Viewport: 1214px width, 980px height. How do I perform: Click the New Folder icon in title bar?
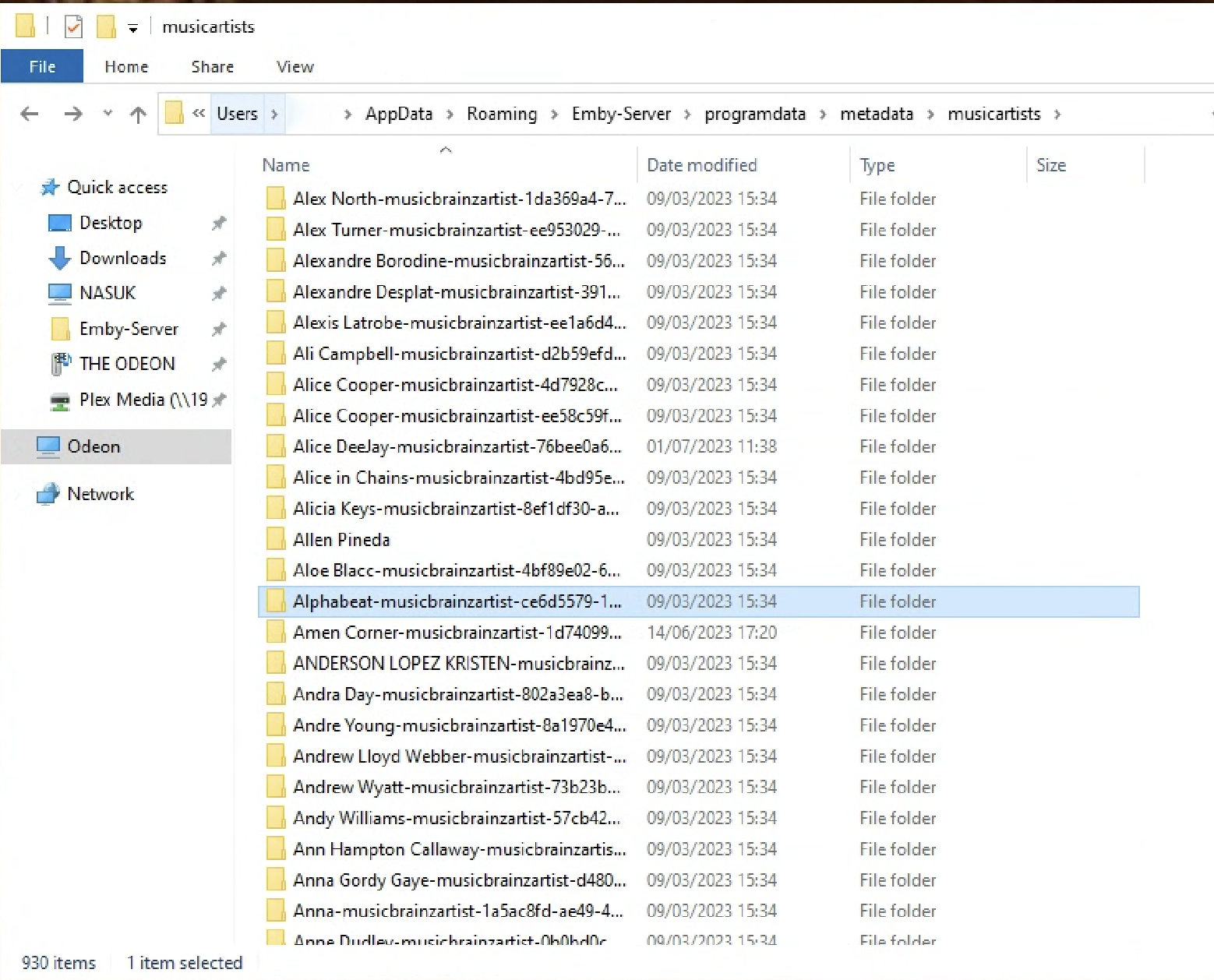(x=106, y=27)
